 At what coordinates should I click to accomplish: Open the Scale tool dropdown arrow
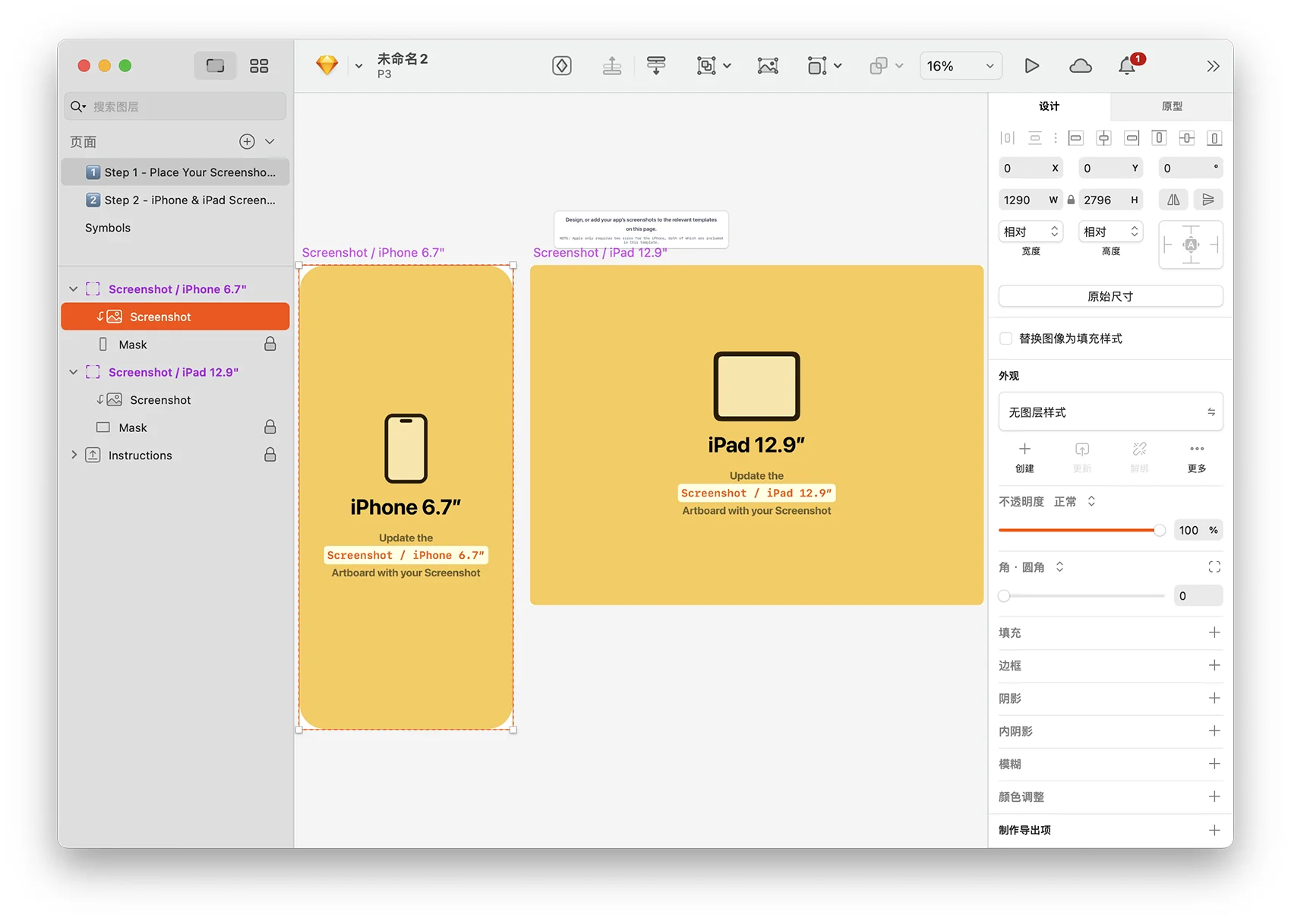(838, 66)
